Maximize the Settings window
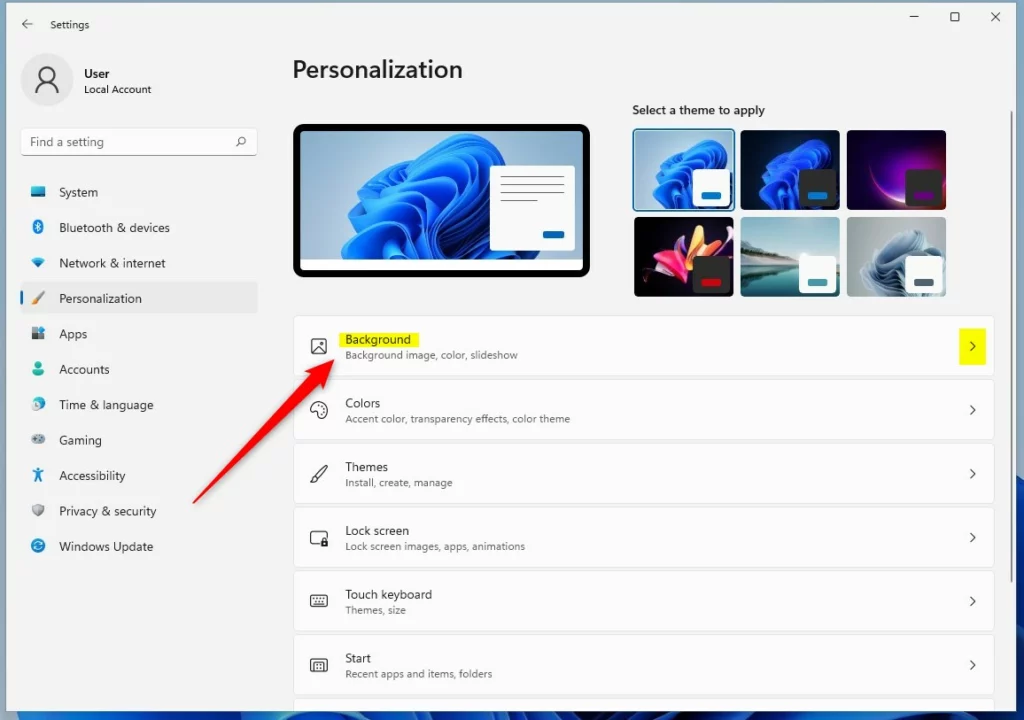 point(955,17)
